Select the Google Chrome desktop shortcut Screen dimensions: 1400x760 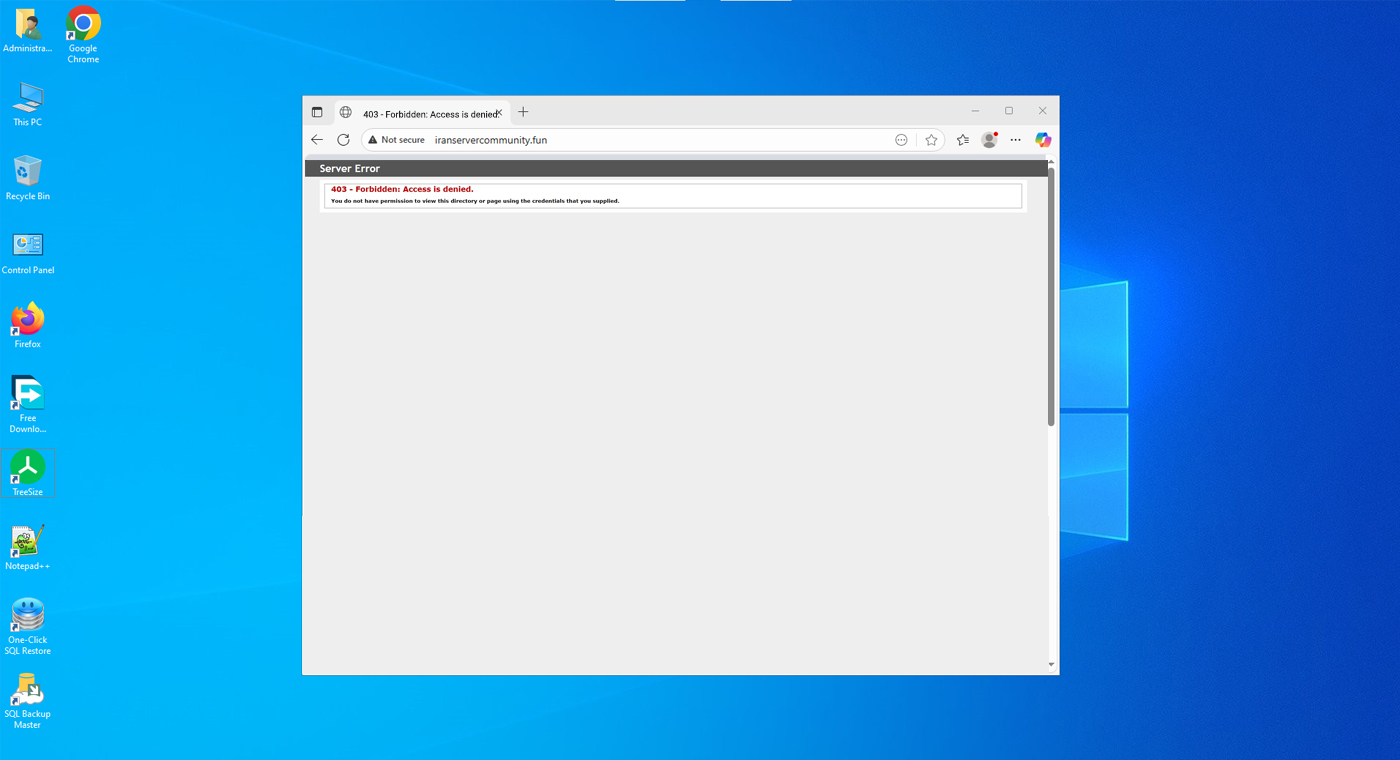point(83,35)
